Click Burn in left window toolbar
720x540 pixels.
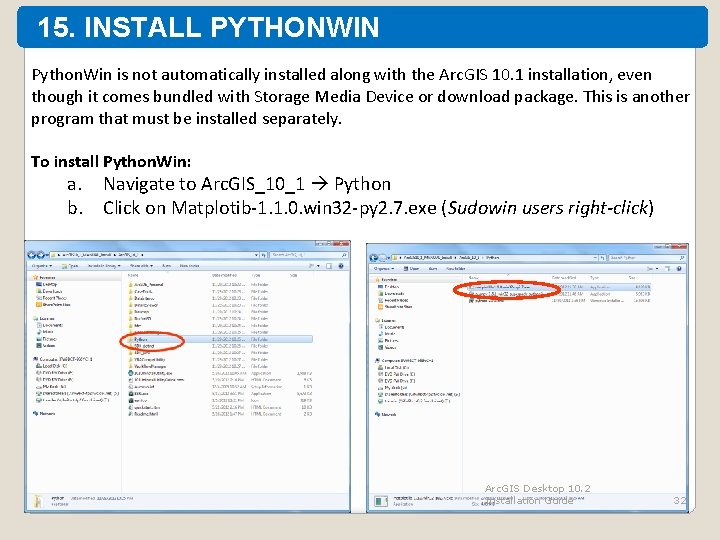[x=166, y=266]
